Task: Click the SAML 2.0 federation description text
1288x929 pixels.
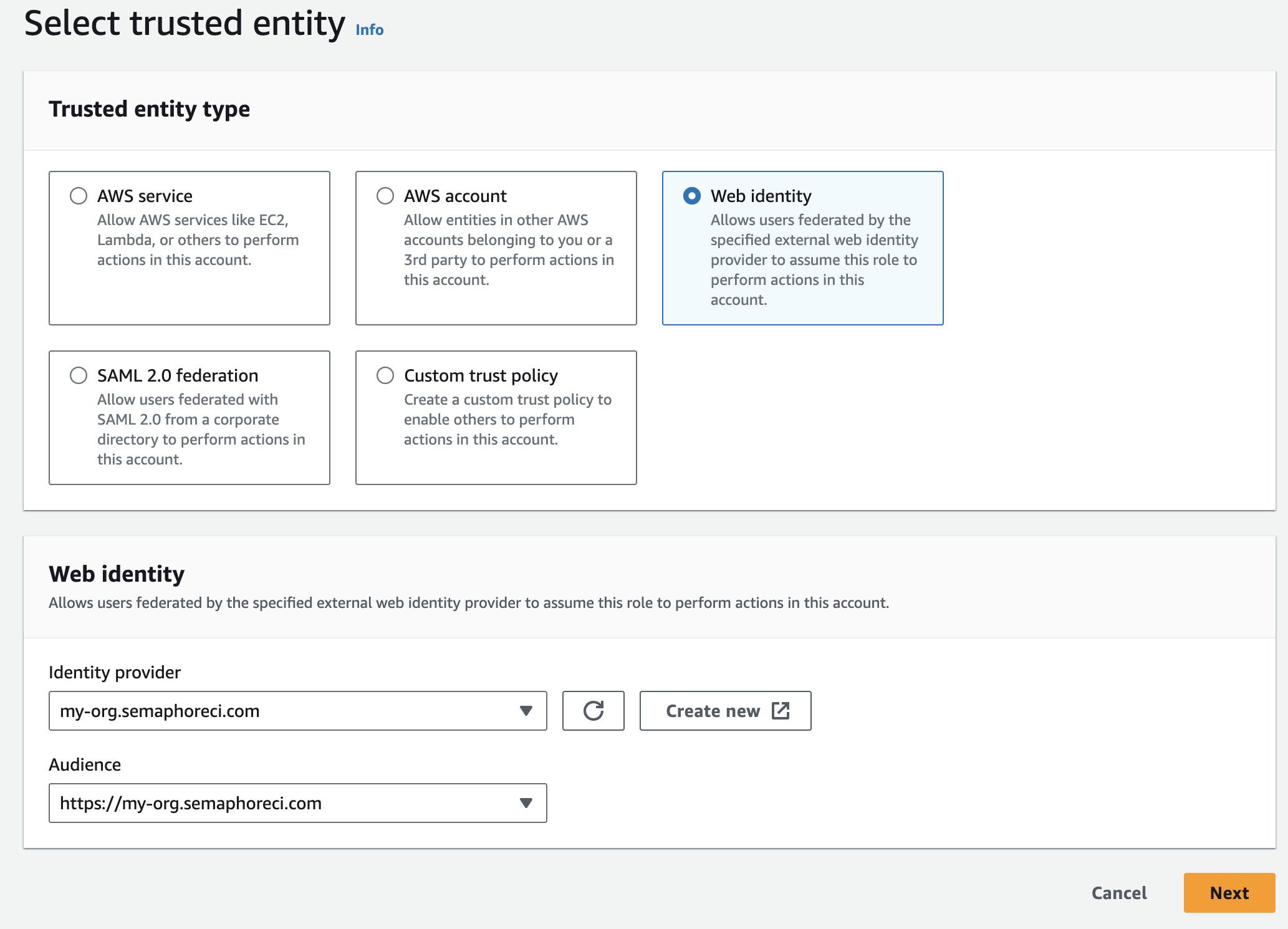Action: [201, 430]
